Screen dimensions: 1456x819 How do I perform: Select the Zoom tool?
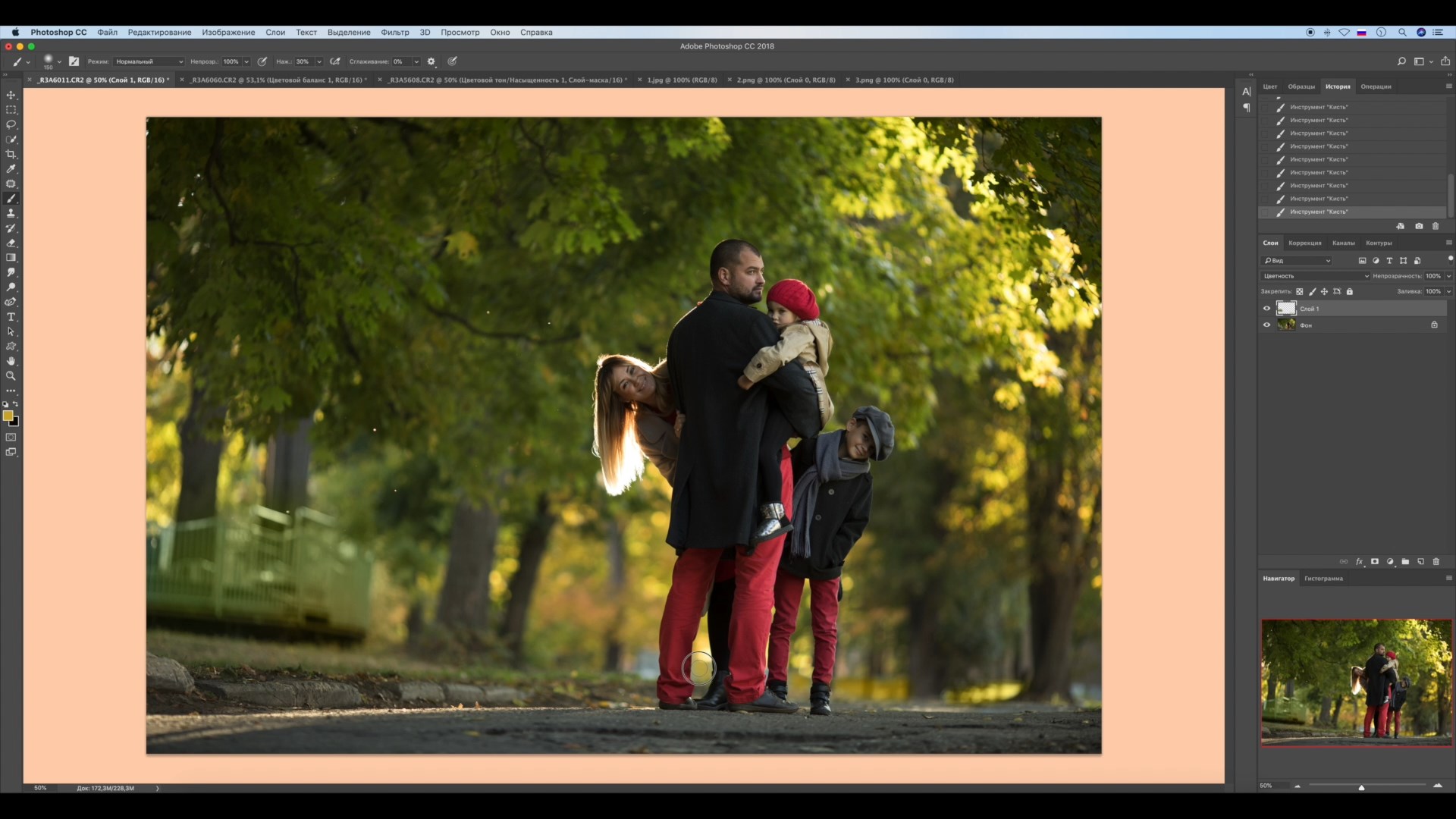point(11,376)
